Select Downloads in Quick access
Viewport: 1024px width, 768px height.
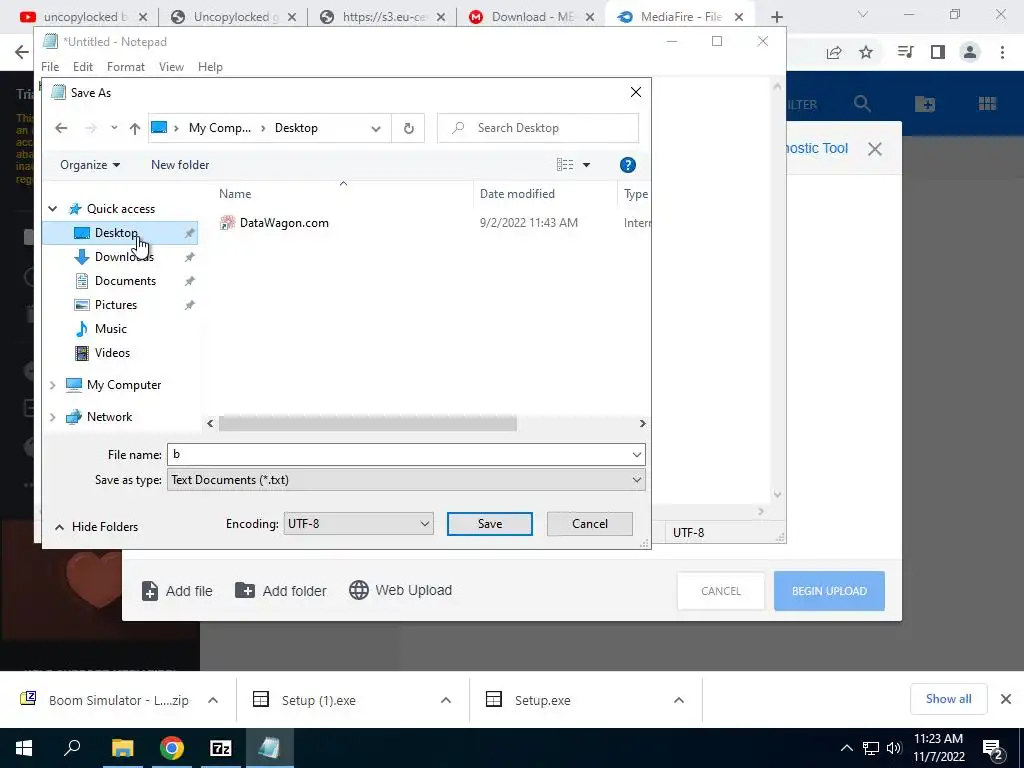click(123, 257)
